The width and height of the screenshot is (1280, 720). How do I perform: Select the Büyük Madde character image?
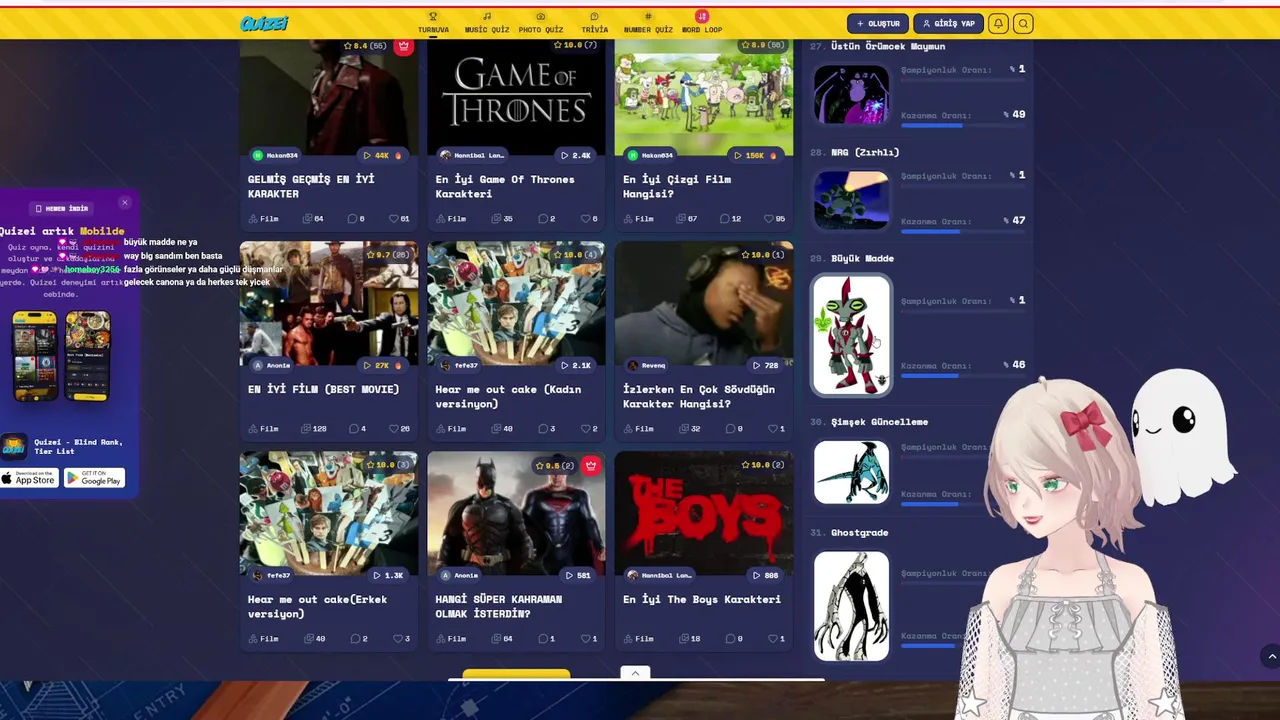pos(851,335)
